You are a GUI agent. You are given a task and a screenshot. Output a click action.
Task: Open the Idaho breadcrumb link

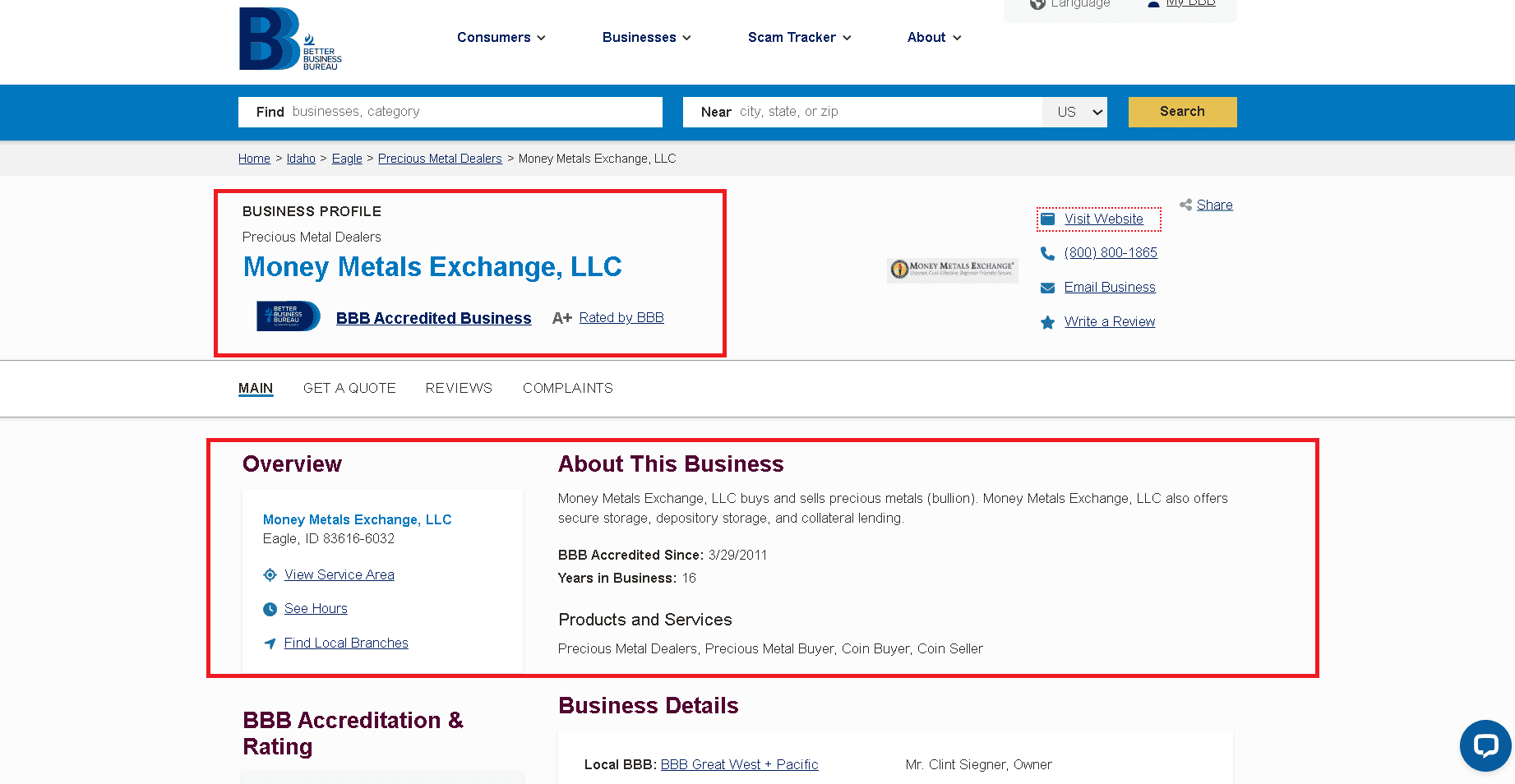tap(301, 159)
